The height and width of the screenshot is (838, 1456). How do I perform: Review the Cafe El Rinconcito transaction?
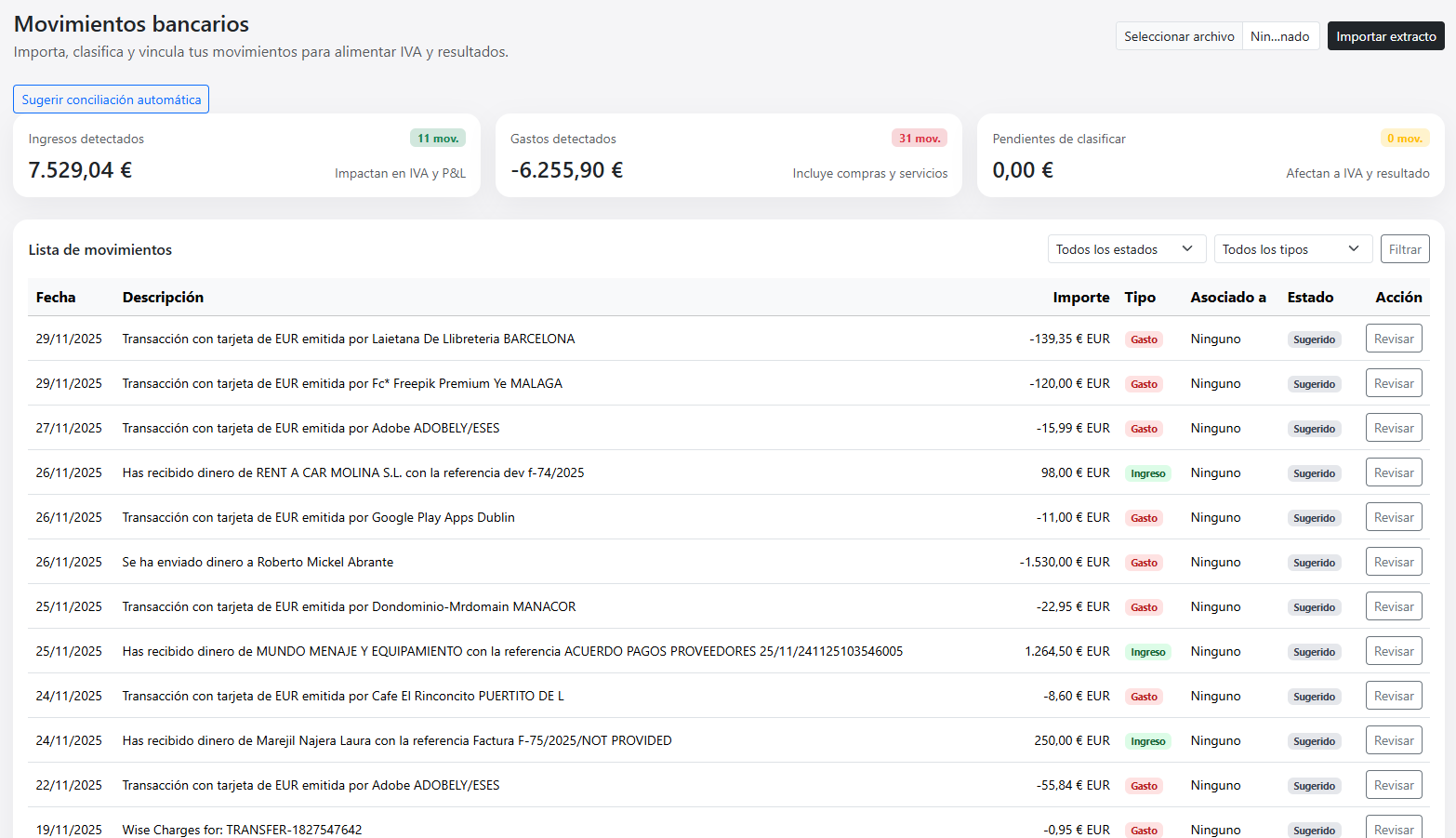point(1393,696)
